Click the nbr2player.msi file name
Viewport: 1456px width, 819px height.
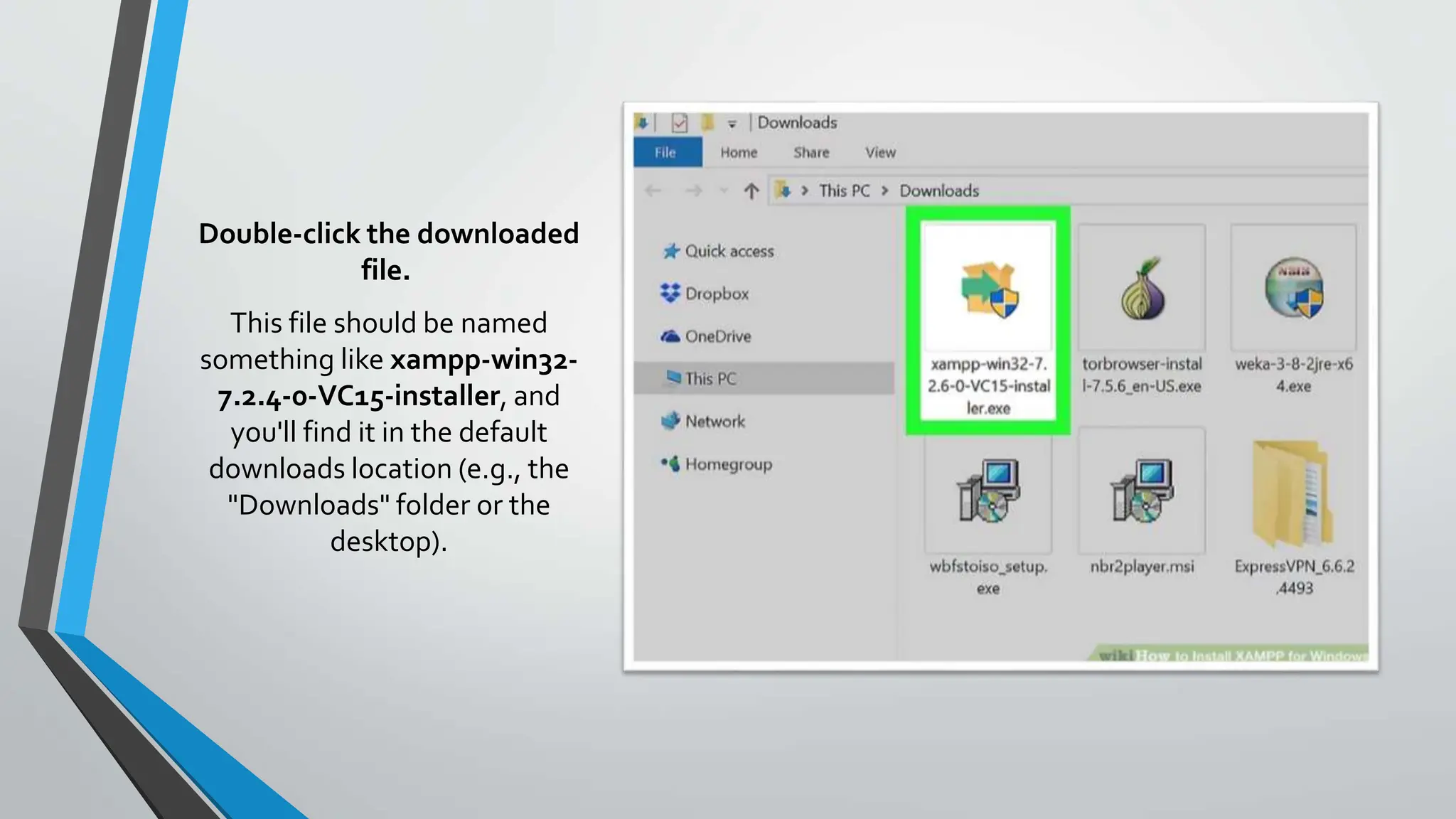[x=1142, y=566]
